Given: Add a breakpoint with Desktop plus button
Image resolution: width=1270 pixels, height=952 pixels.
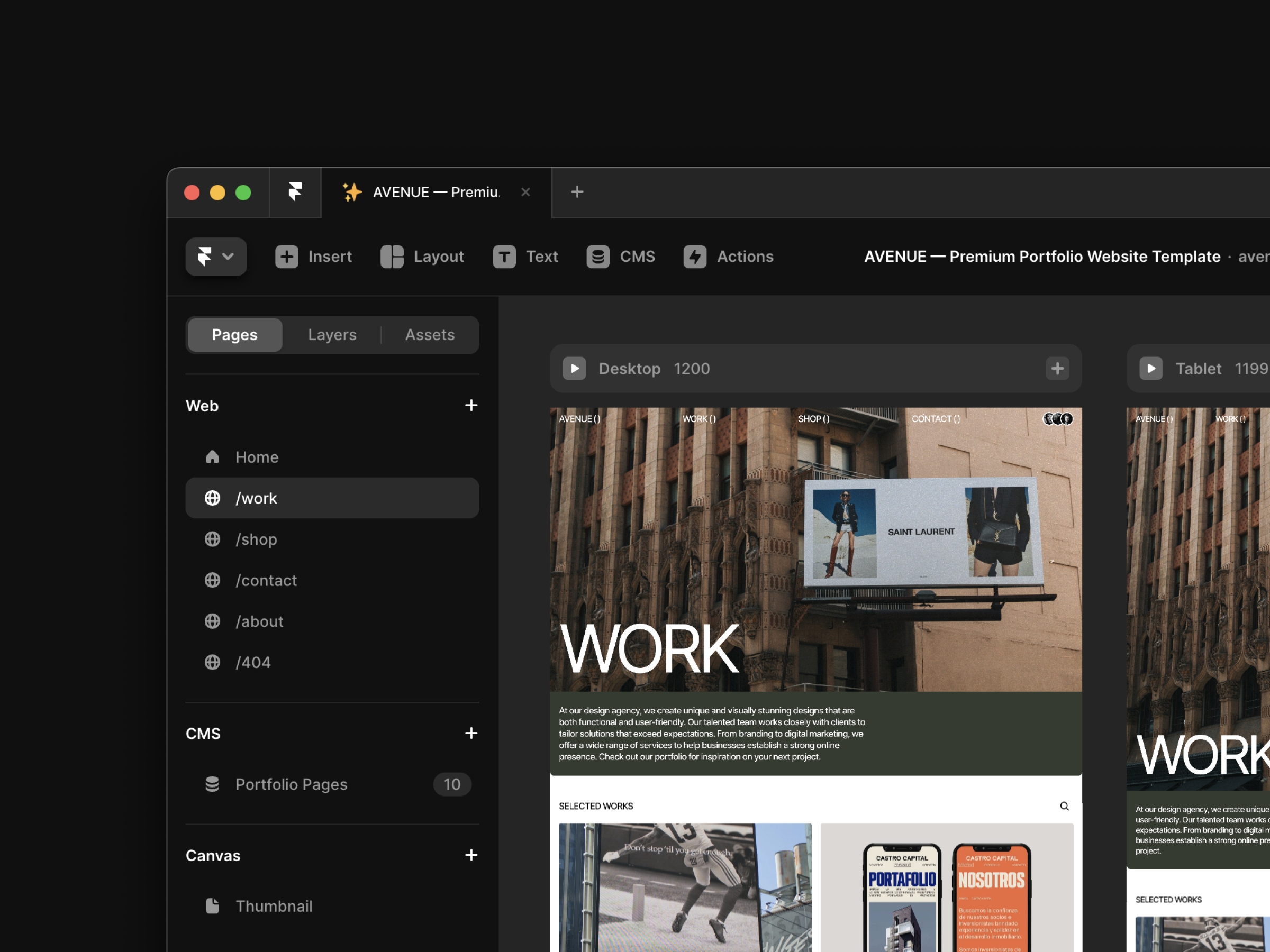Looking at the screenshot, I should click(x=1057, y=369).
